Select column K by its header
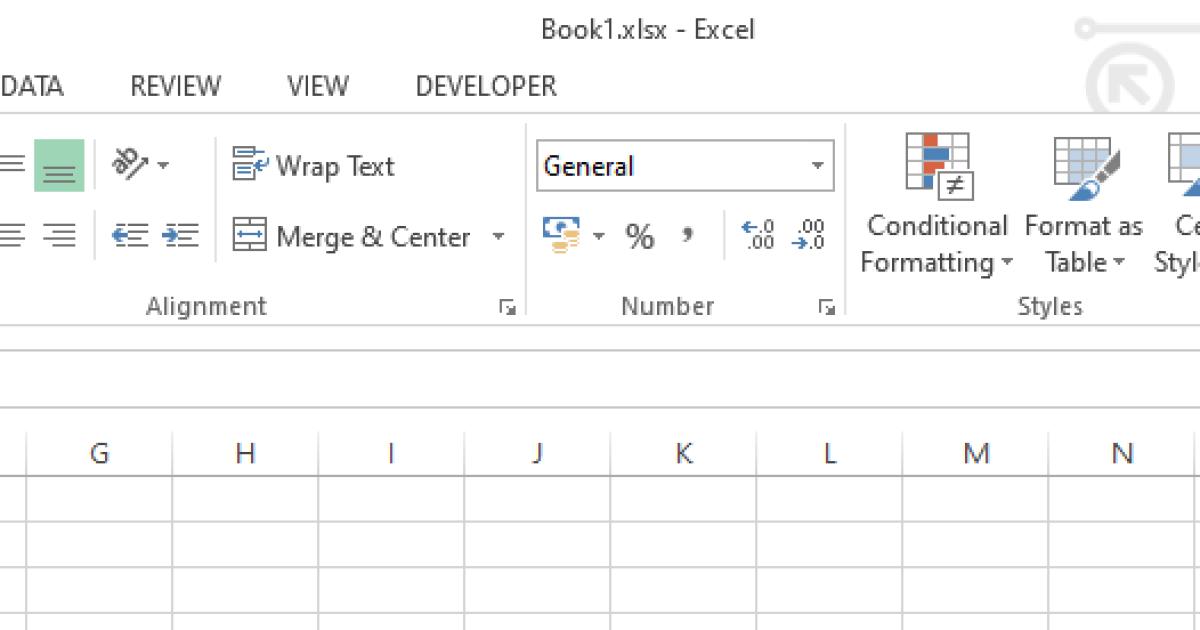The height and width of the screenshot is (630, 1200). tap(683, 453)
